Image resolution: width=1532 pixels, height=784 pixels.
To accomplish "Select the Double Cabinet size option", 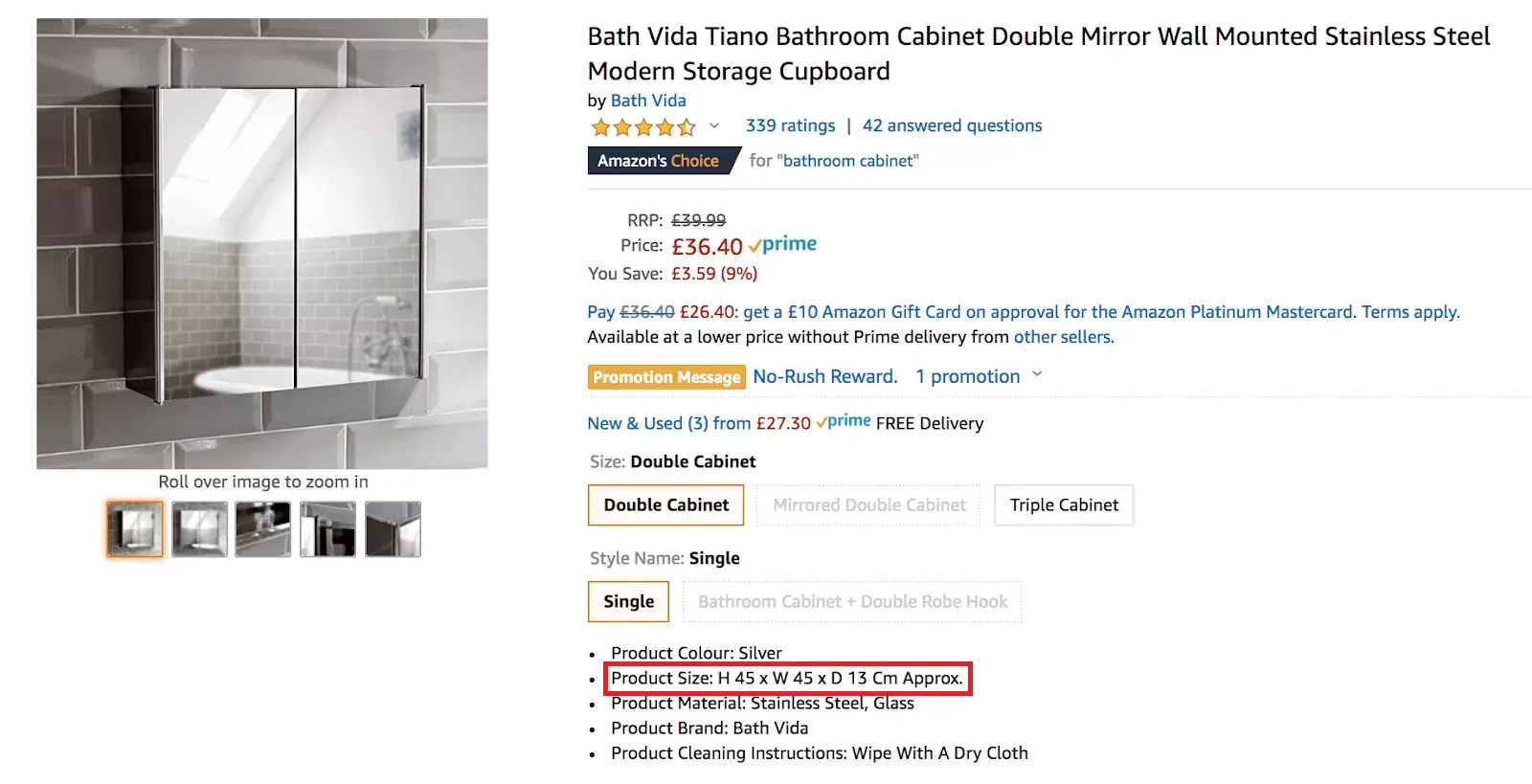I will 665,504.
